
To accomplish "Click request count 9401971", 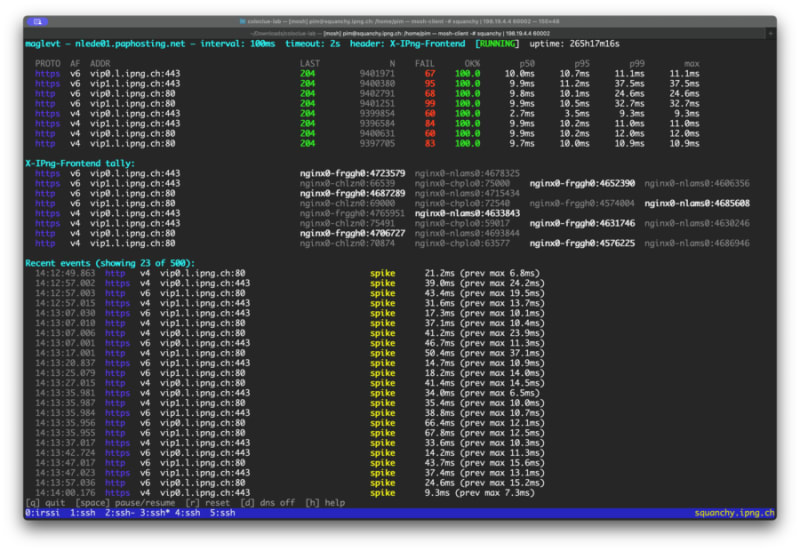I will pyautogui.click(x=378, y=74).
